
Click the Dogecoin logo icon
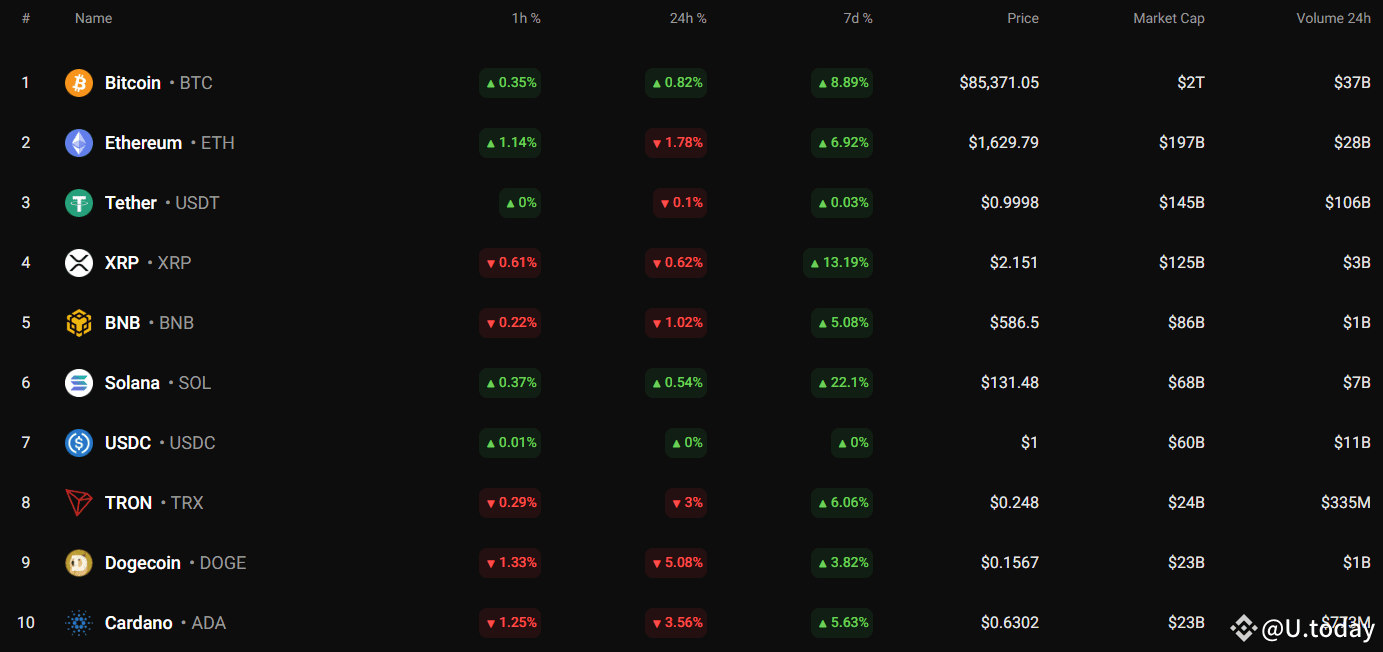pyautogui.click(x=79, y=563)
